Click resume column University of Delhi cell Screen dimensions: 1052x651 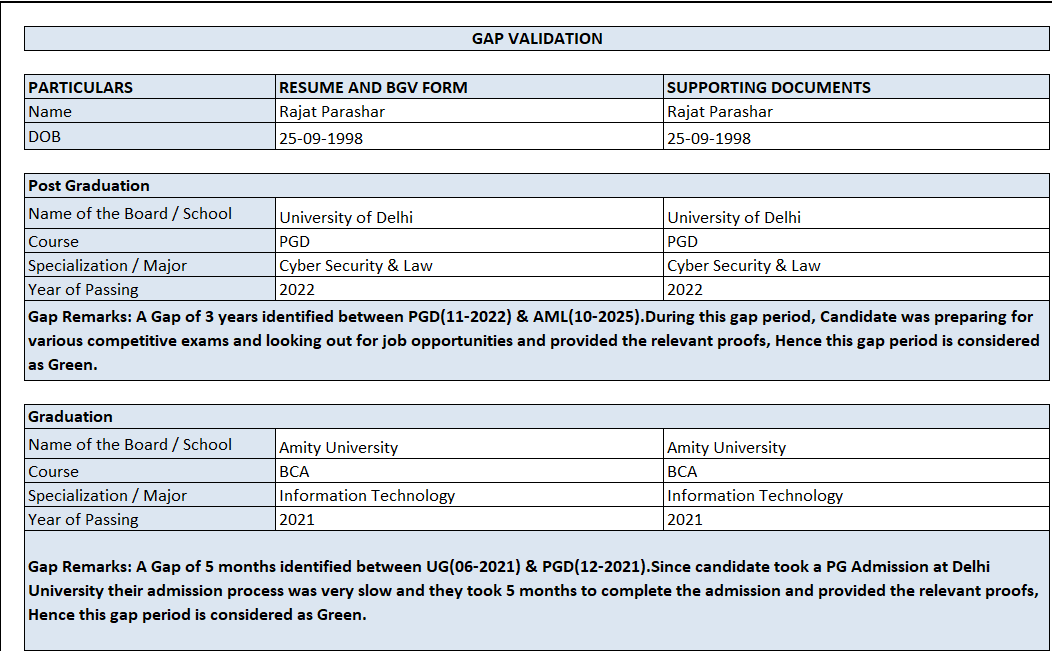coord(469,213)
